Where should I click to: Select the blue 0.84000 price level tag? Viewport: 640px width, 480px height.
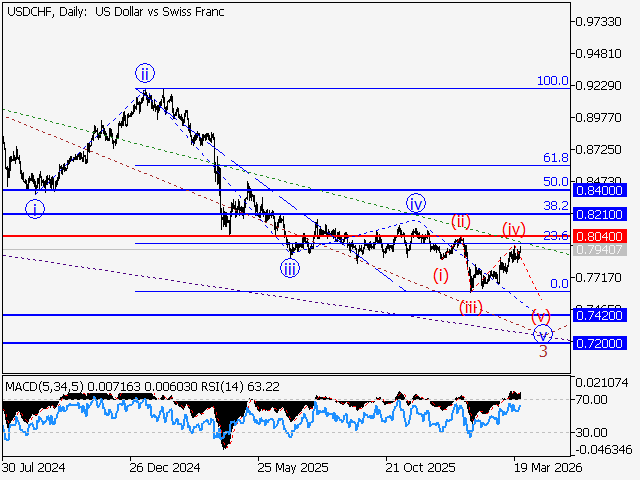(599, 189)
